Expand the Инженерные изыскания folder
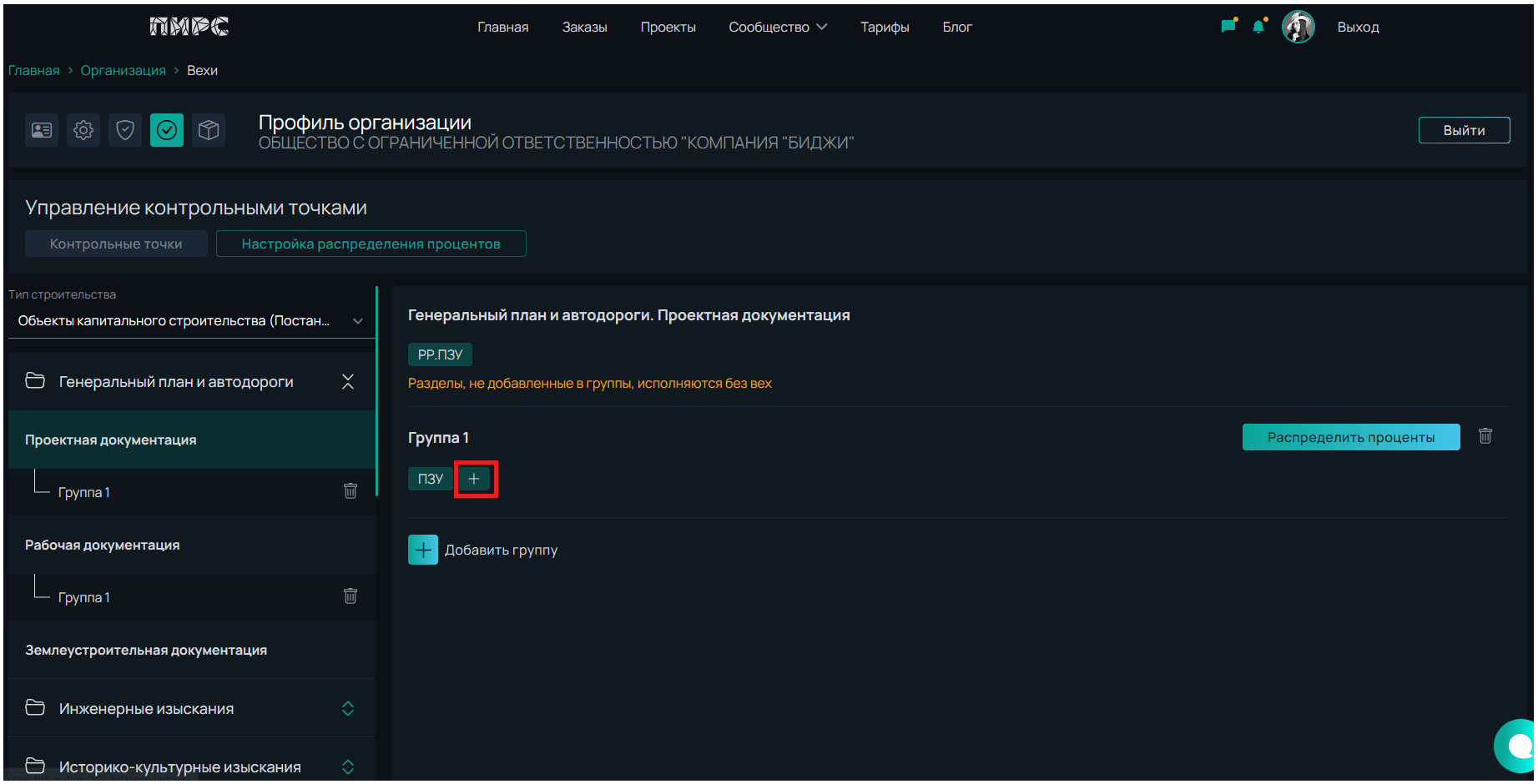Image resolution: width=1538 pixels, height=784 pixels. point(348,709)
